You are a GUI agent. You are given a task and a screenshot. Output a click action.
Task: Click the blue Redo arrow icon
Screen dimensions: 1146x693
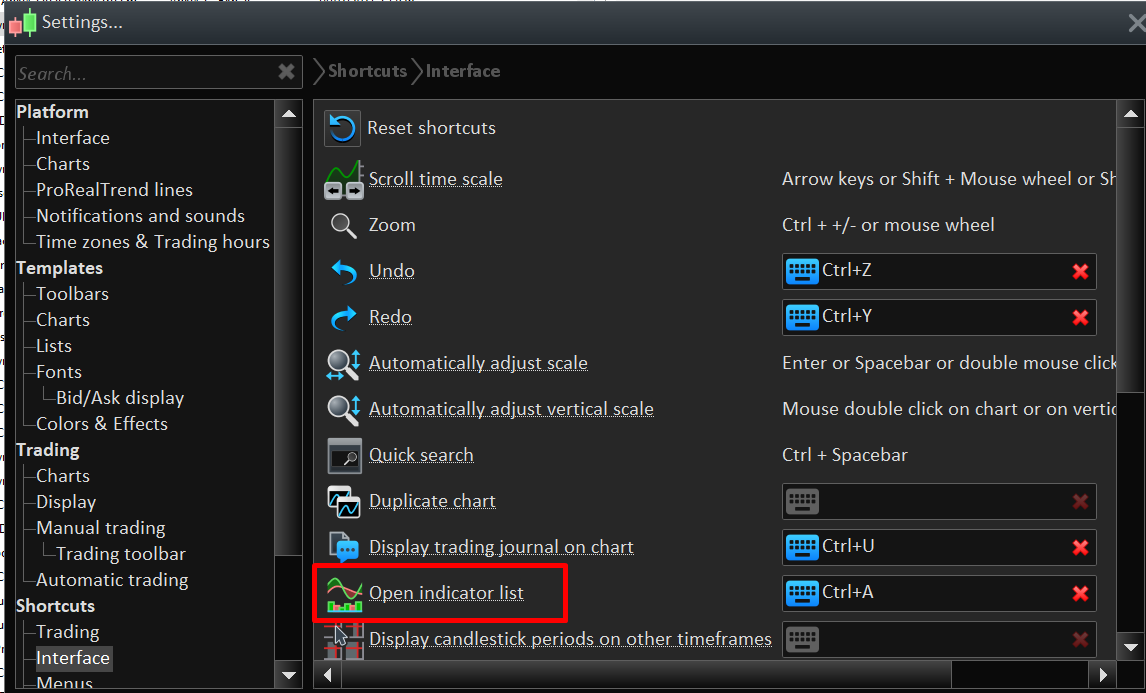(343, 317)
